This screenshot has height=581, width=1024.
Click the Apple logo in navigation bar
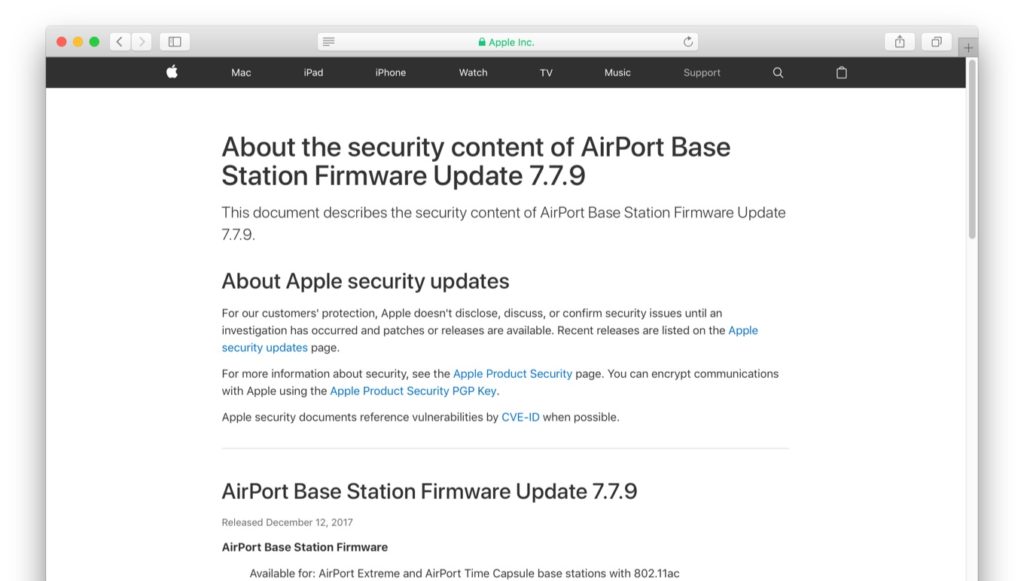pyautogui.click(x=172, y=72)
